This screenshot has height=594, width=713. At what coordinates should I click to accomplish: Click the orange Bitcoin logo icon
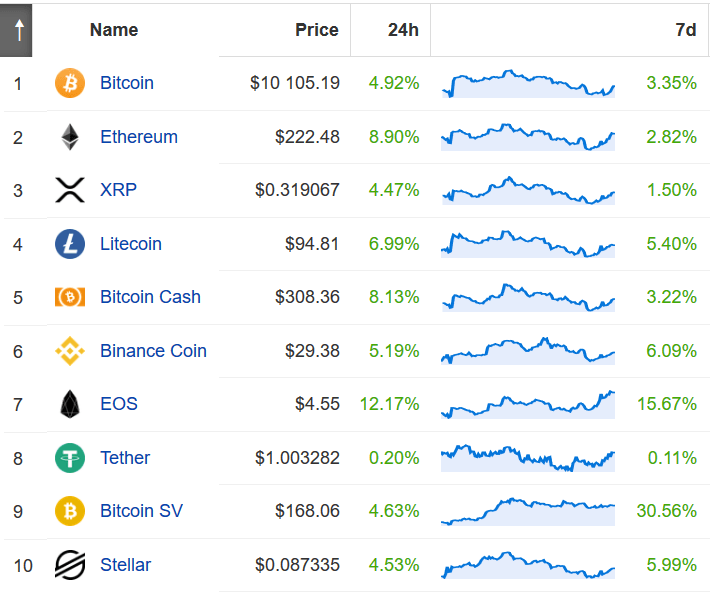pyautogui.click(x=70, y=83)
